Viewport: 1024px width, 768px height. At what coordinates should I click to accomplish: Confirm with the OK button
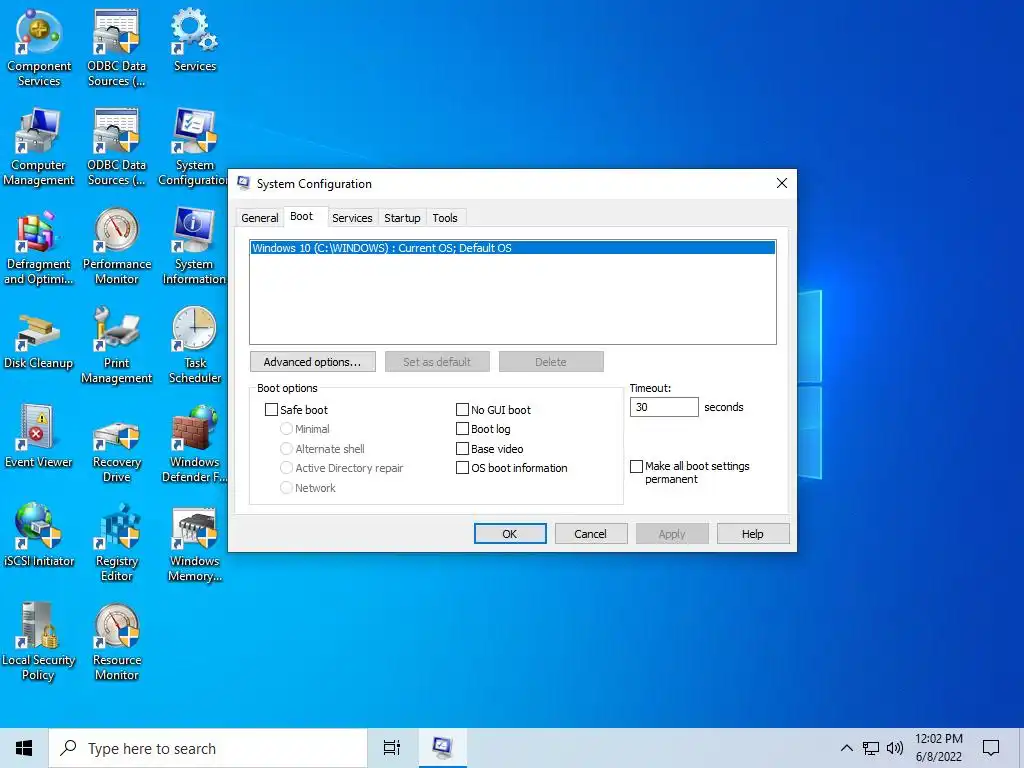(509, 534)
